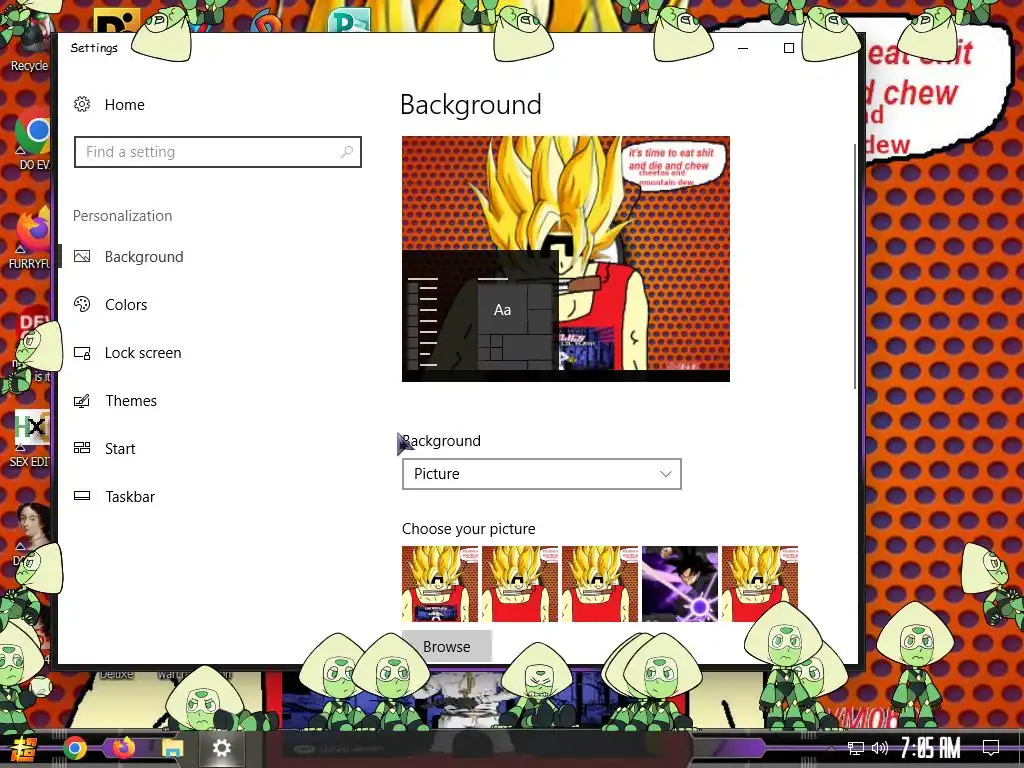Click the network tray icon
This screenshot has height=768, width=1024.
tap(856, 748)
